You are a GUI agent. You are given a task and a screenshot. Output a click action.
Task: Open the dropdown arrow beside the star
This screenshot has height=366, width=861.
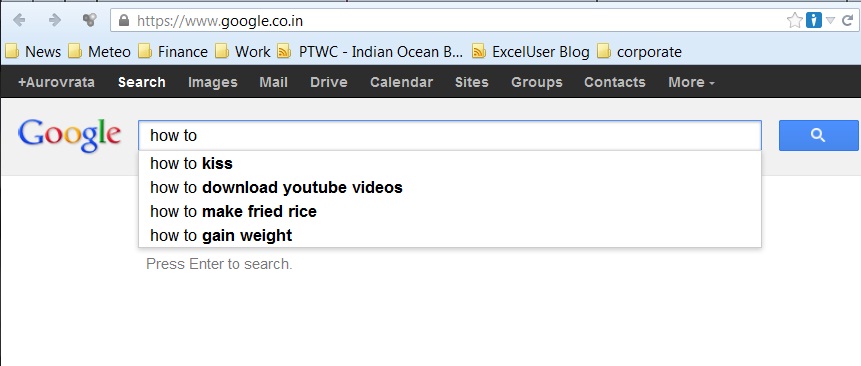830,21
